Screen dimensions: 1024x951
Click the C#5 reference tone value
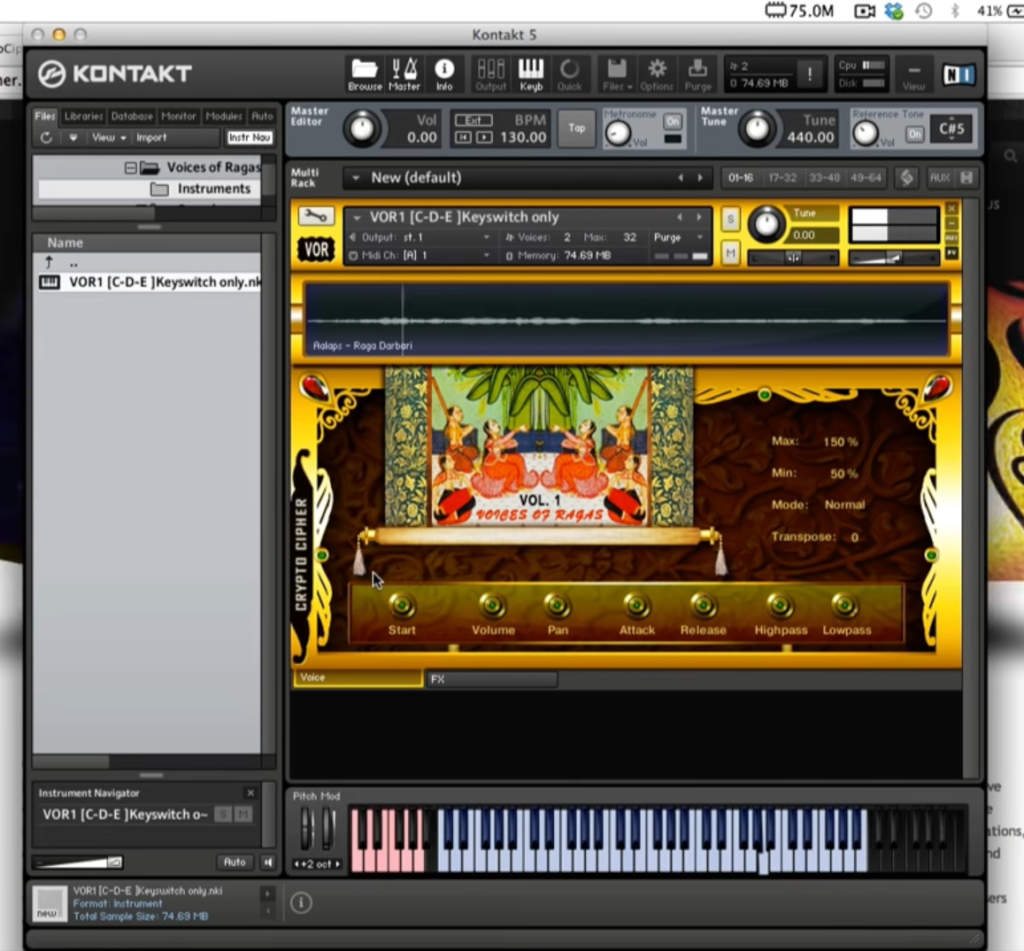pos(952,129)
